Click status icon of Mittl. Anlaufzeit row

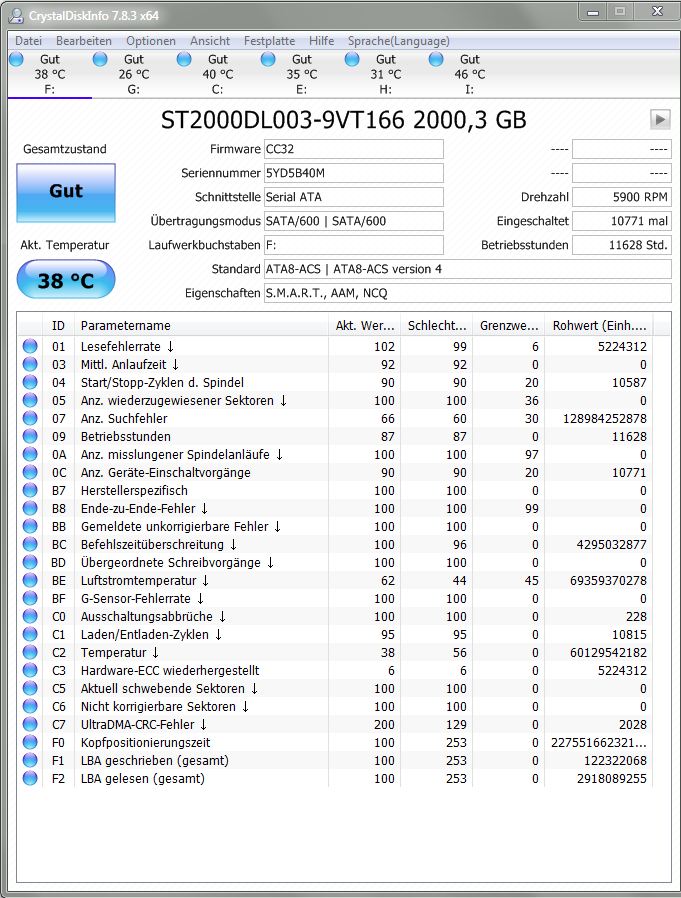pos(30,364)
